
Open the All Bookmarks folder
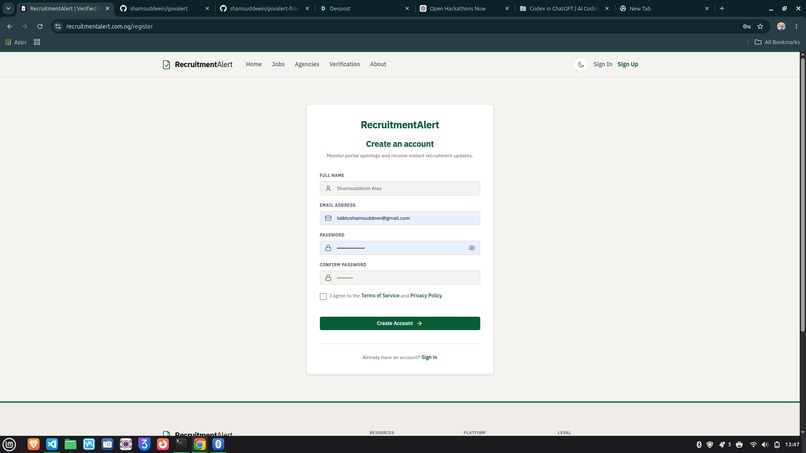(777, 42)
